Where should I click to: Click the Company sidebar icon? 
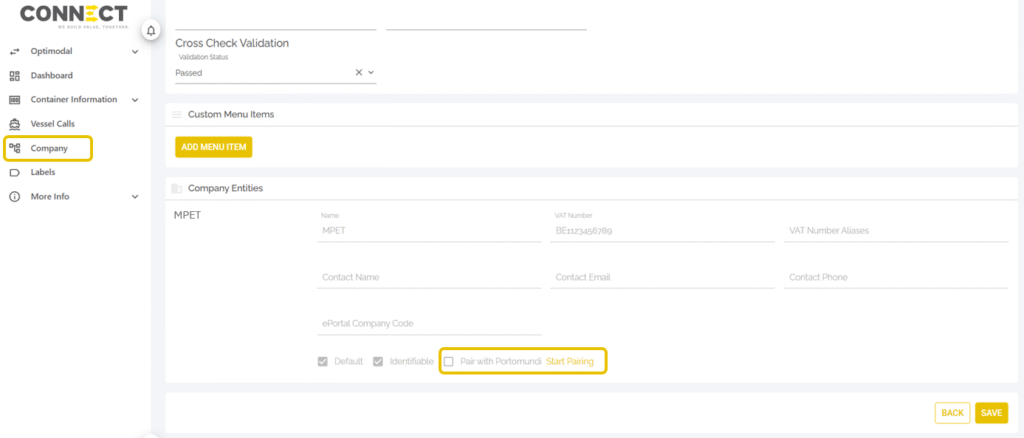pyautogui.click(x=14, y=148)
